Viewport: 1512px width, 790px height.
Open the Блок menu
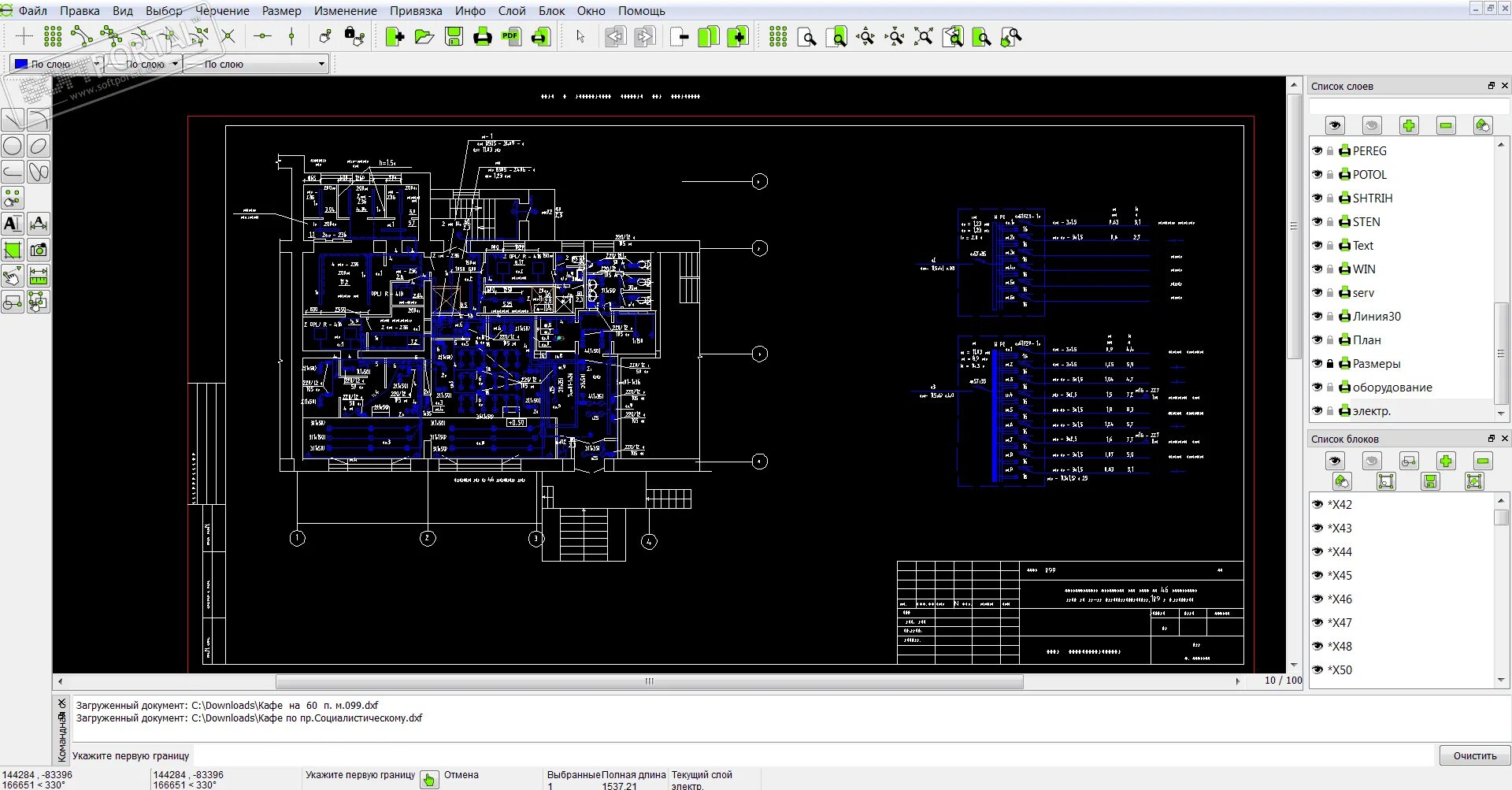pos(551,11)
